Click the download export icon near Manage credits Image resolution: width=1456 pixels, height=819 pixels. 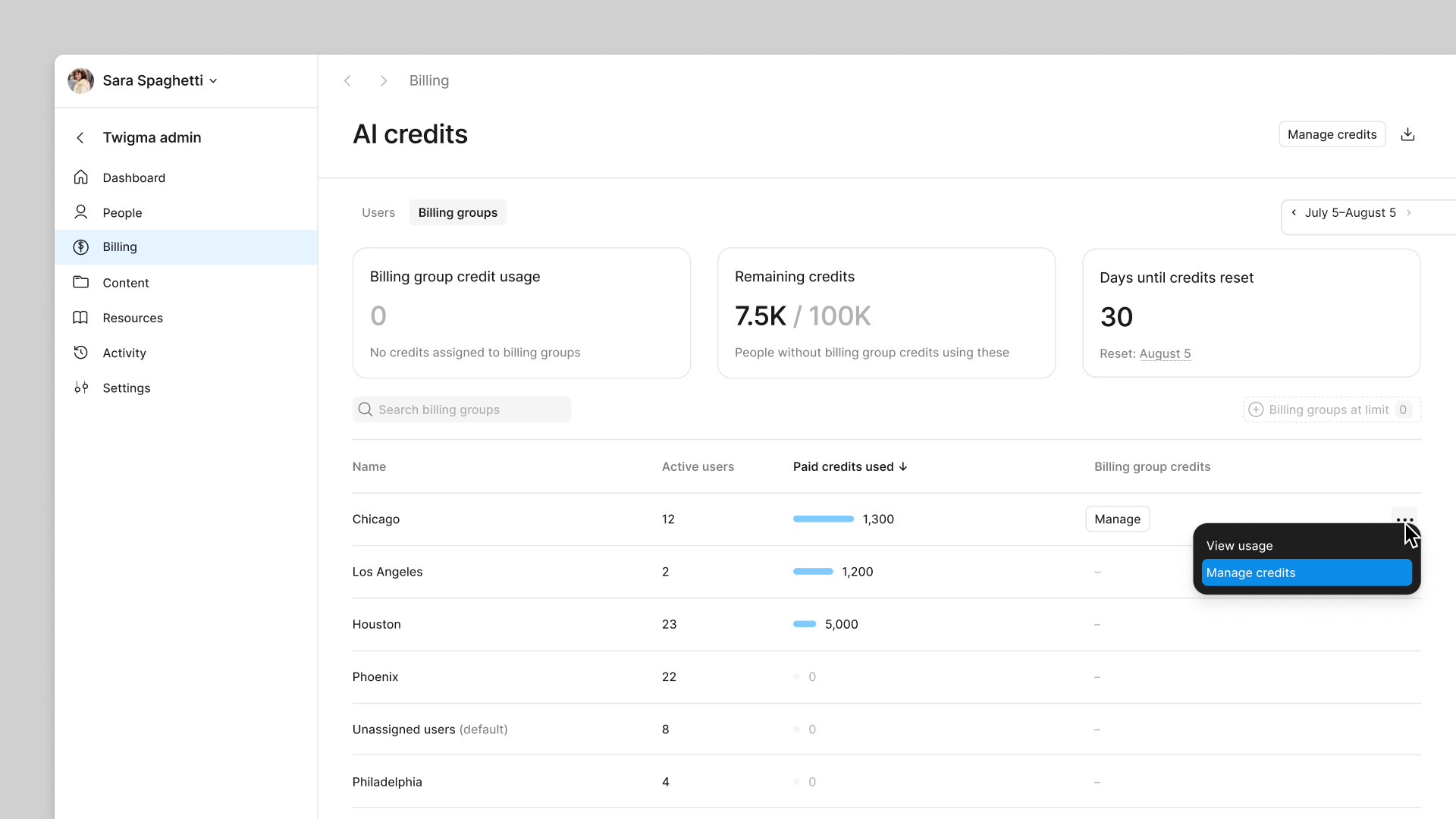click(1408, 133)
